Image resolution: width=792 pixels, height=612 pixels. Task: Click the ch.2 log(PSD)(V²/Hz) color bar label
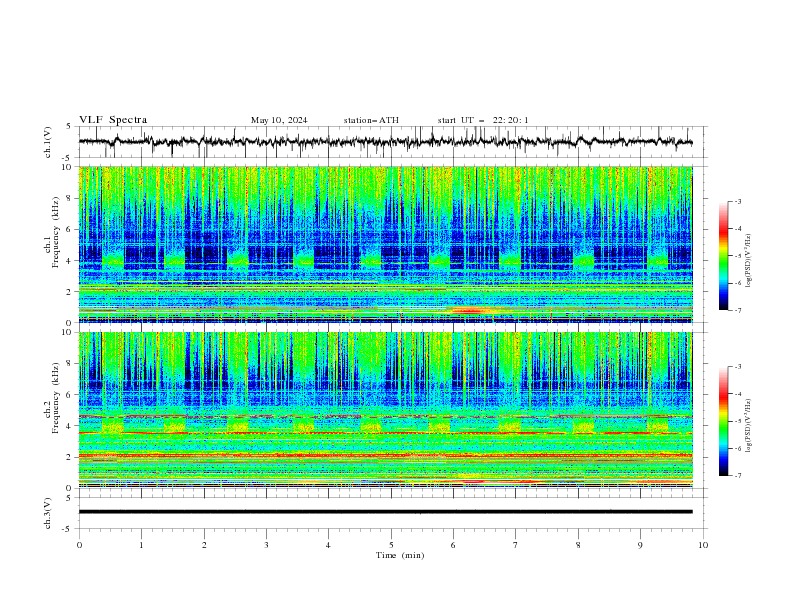coord(748,426)
